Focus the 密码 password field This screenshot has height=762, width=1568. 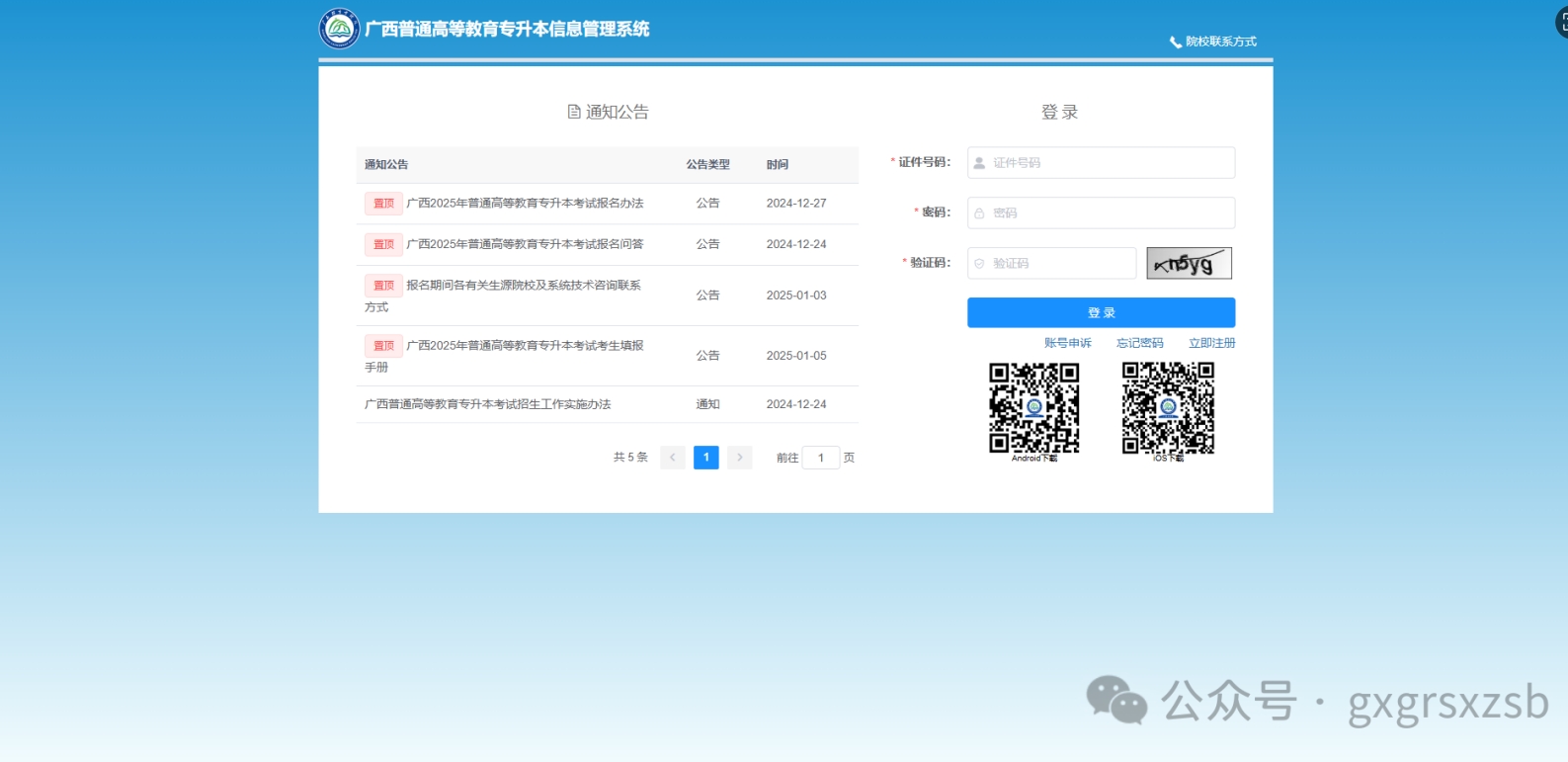point(1102,213)
